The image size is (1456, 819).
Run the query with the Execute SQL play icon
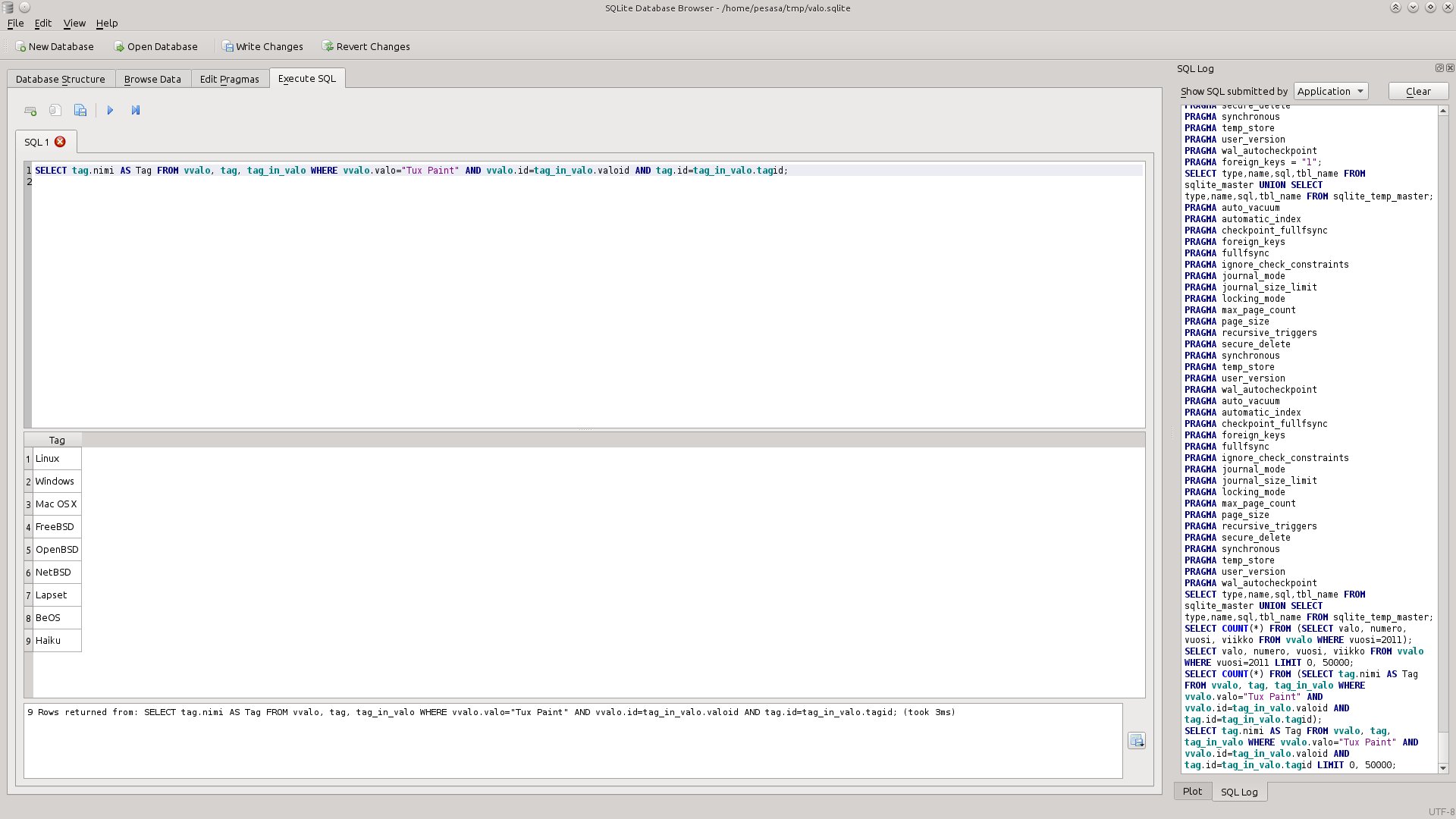[110, 111]
